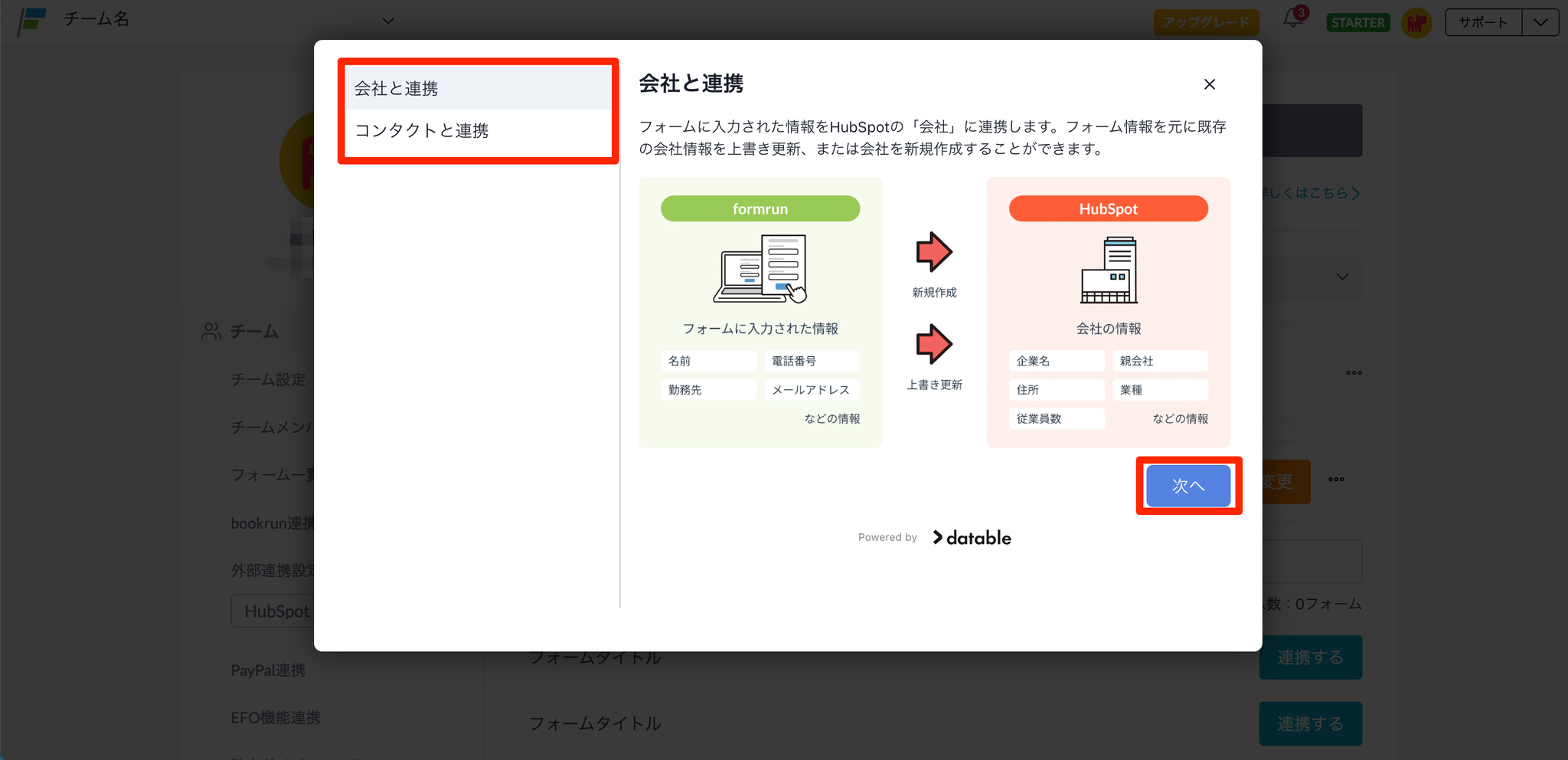Click the 業種 field tag
The image size is (1568, 760).
(1160, 390)
